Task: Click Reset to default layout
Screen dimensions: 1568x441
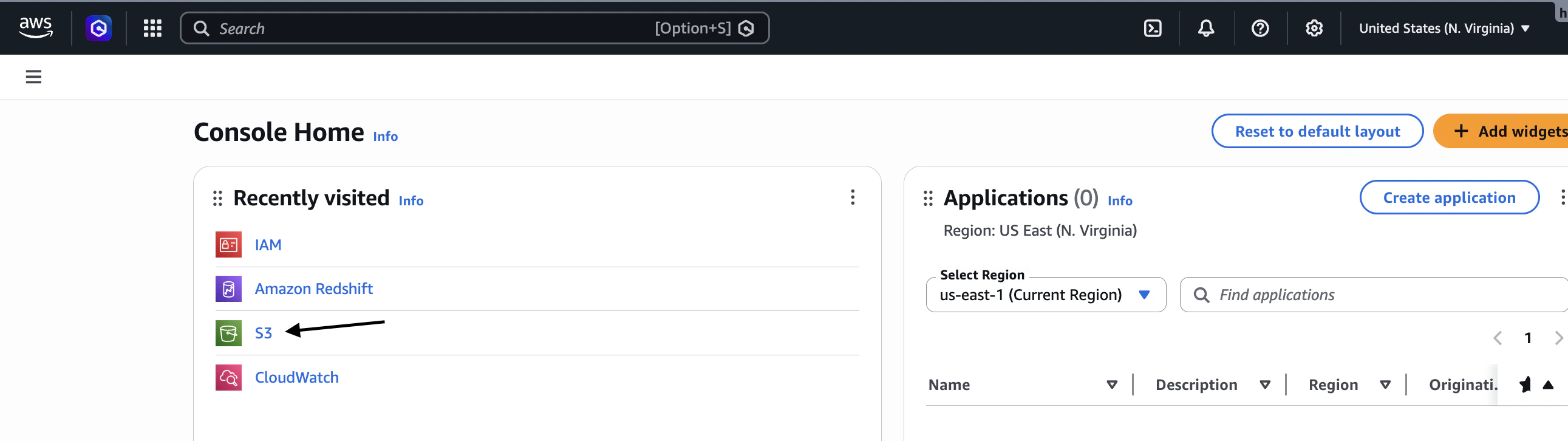Action: click(1317, 131)
